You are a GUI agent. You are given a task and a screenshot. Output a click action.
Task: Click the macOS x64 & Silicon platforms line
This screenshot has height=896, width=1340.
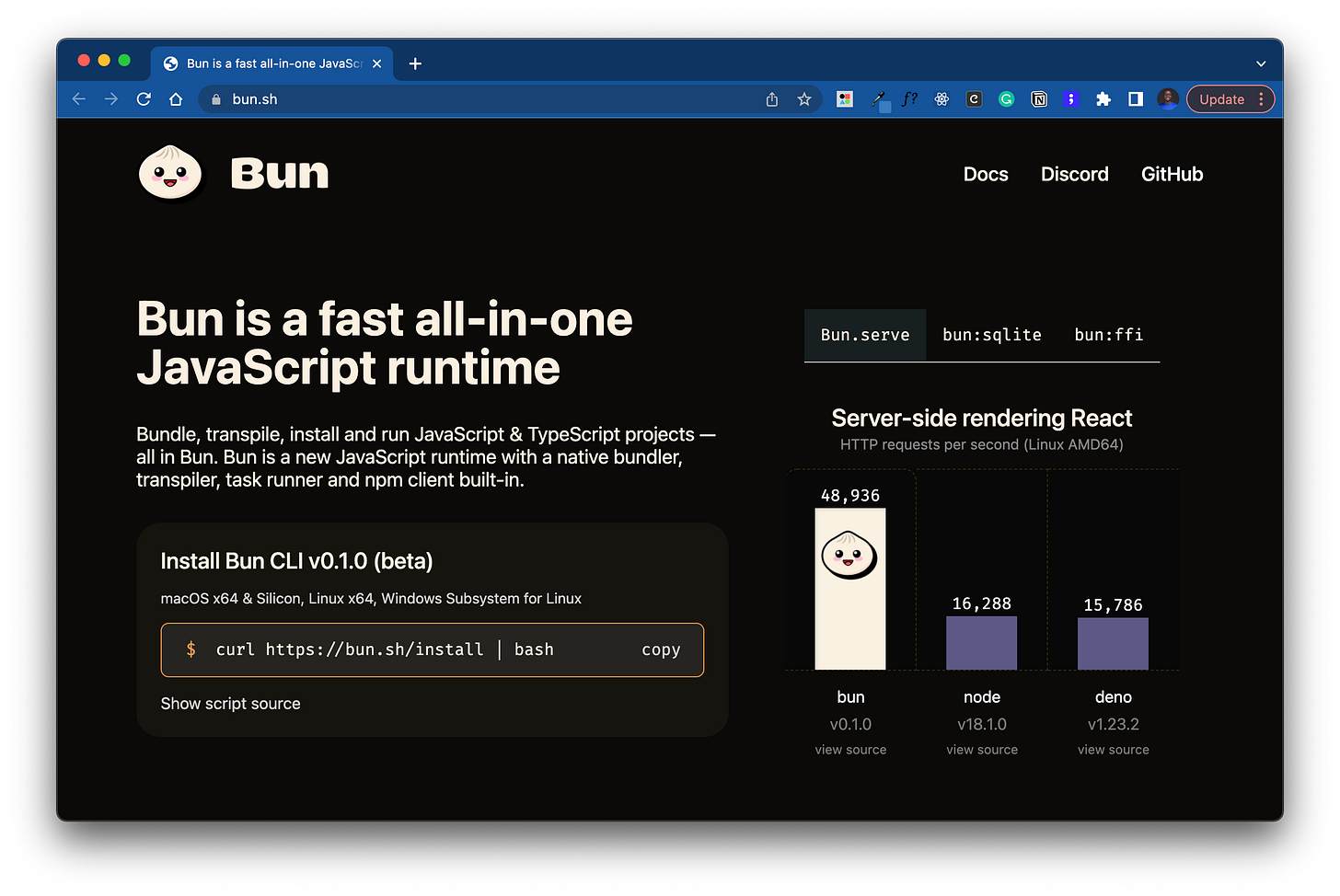tap(371, 599)
